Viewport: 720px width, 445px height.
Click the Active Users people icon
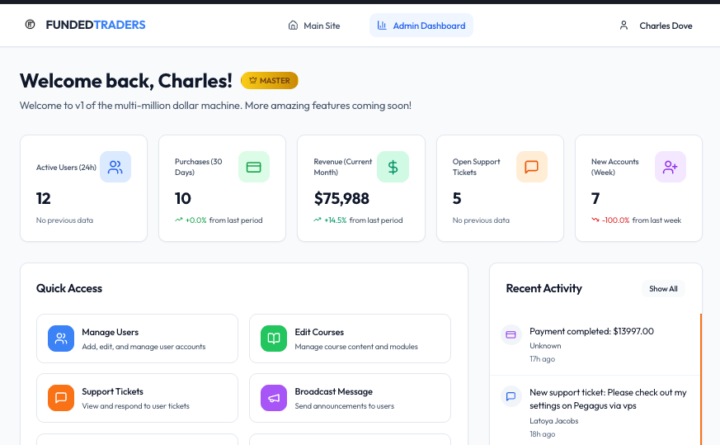[x=115, y=167]
